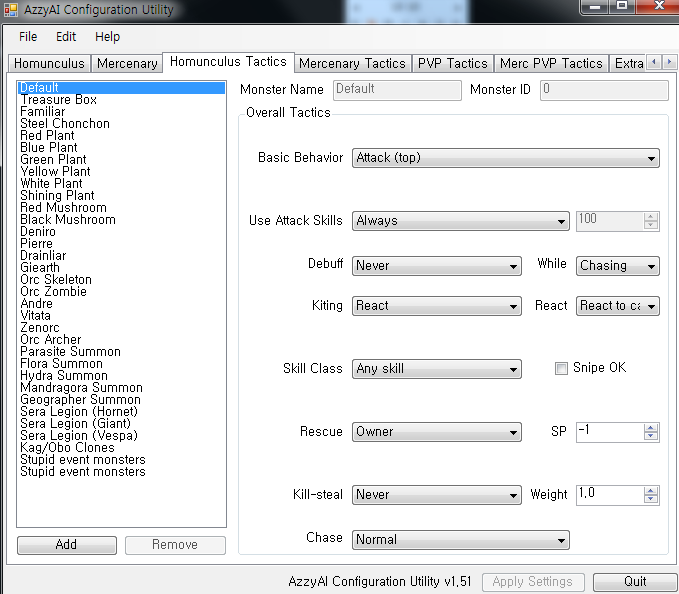Click the AzzyAI app icon in title bar
Screen dimensions: 679x594
10,10
